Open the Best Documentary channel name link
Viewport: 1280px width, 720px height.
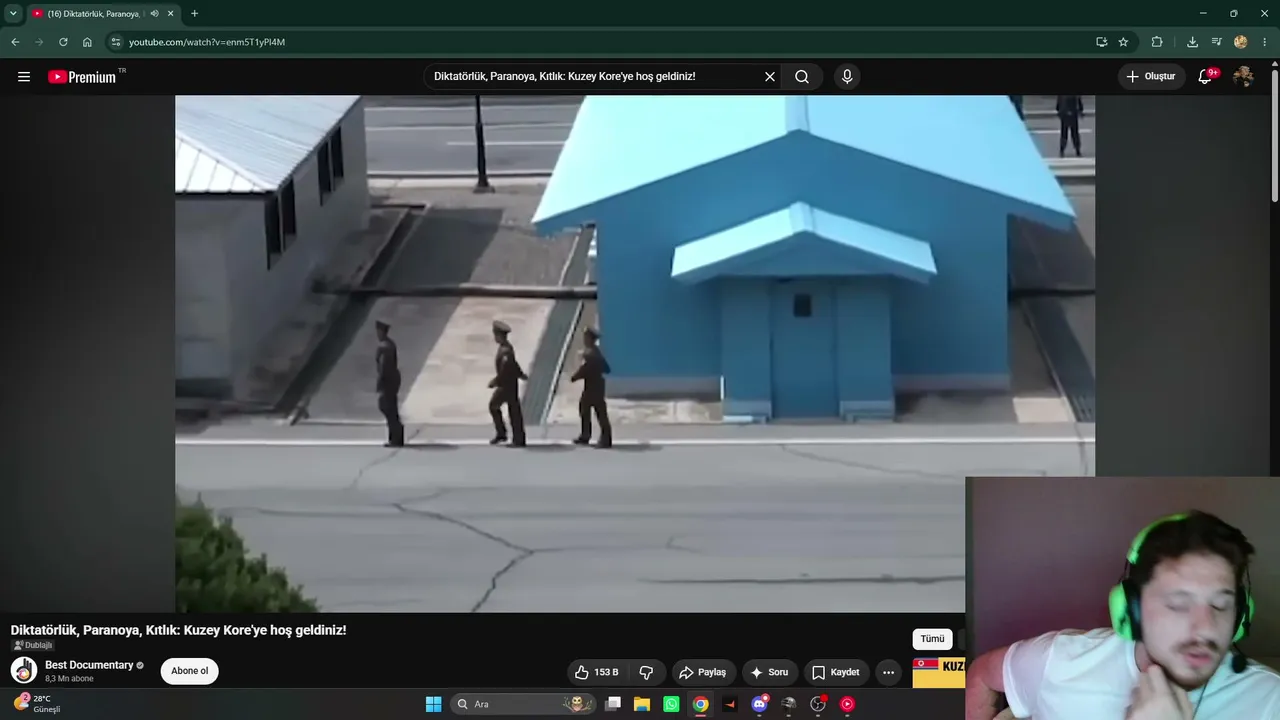point(89,665)
